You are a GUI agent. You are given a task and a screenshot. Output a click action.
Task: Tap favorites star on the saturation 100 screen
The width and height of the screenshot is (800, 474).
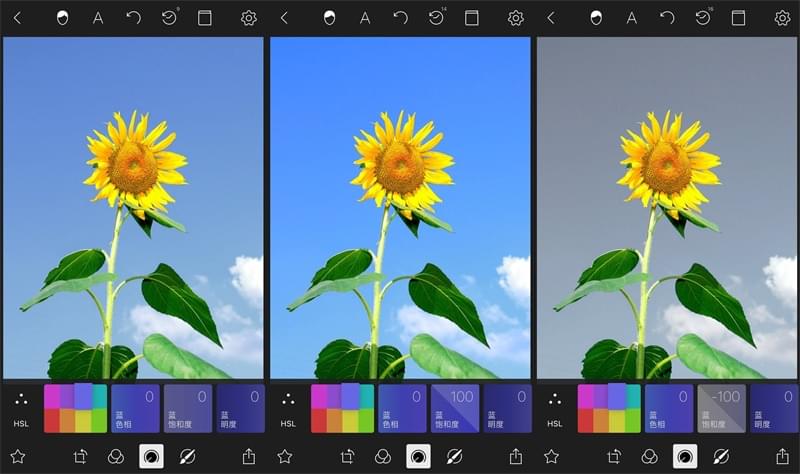click(x=284, y=456)
